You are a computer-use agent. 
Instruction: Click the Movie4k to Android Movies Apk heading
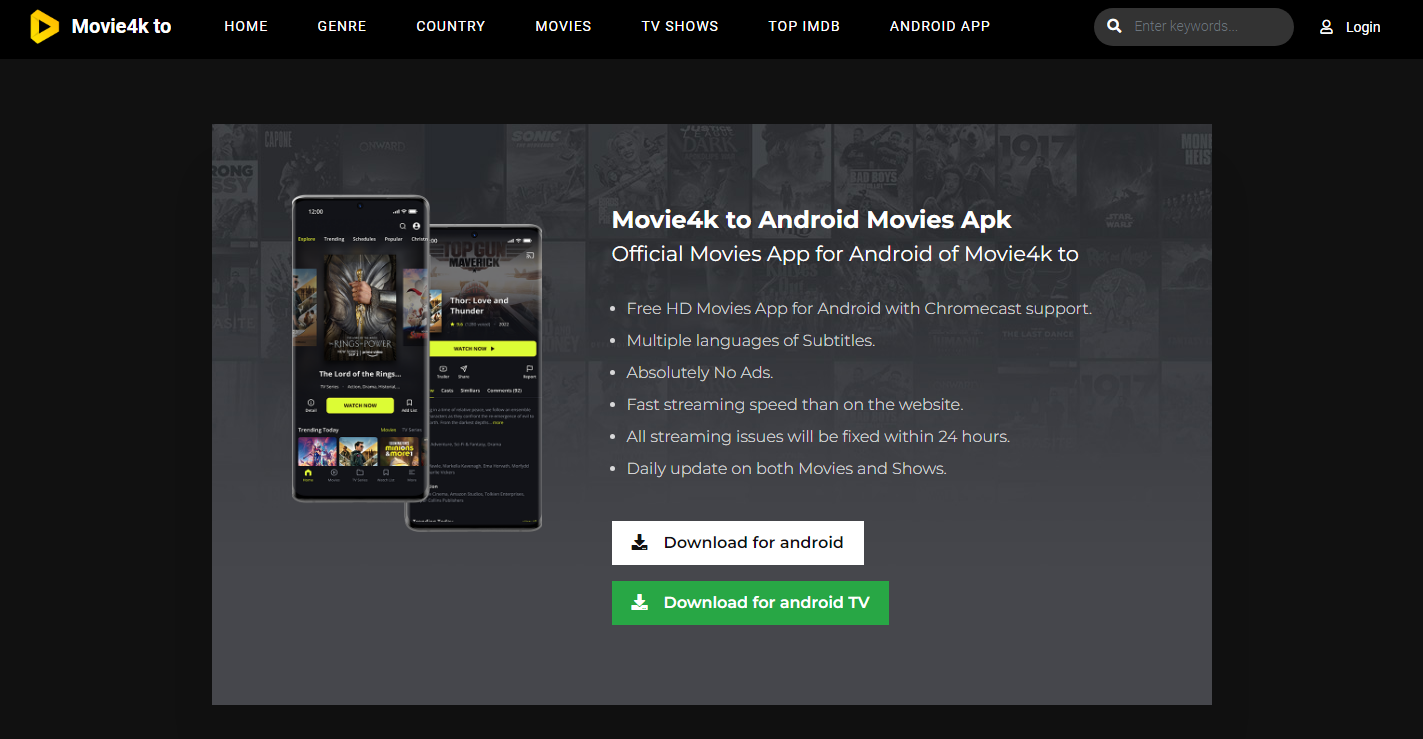pos(812,220)
